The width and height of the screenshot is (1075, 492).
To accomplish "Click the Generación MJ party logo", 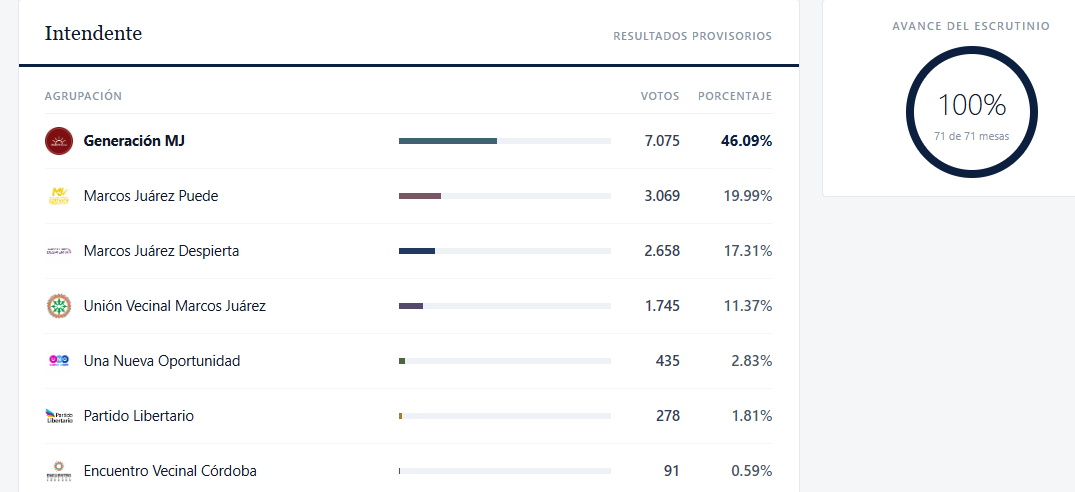I will [59, 141].
